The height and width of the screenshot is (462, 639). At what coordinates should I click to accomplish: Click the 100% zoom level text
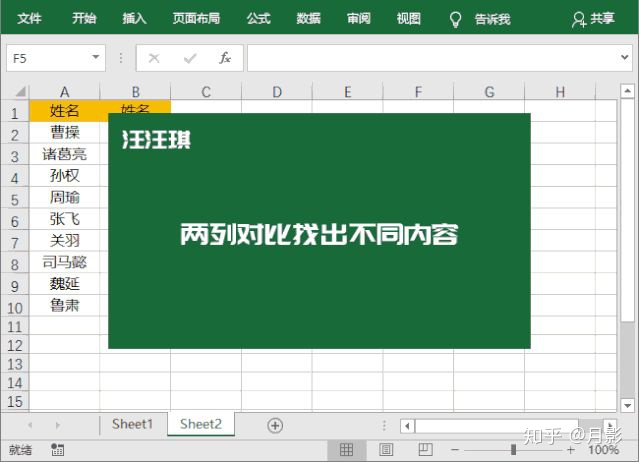[x=603, y=450]
